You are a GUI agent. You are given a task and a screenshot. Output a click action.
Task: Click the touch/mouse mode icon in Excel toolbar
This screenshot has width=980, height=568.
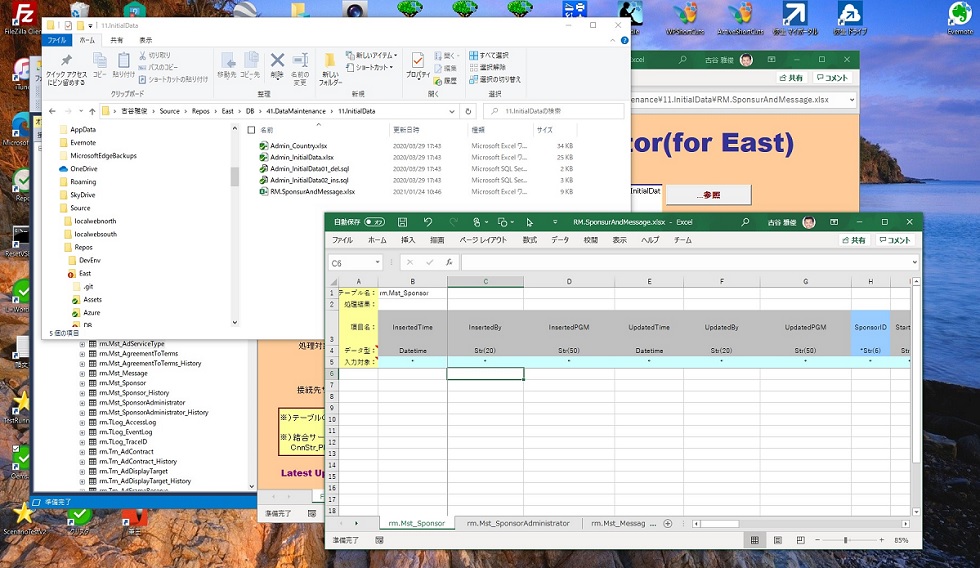477,222
